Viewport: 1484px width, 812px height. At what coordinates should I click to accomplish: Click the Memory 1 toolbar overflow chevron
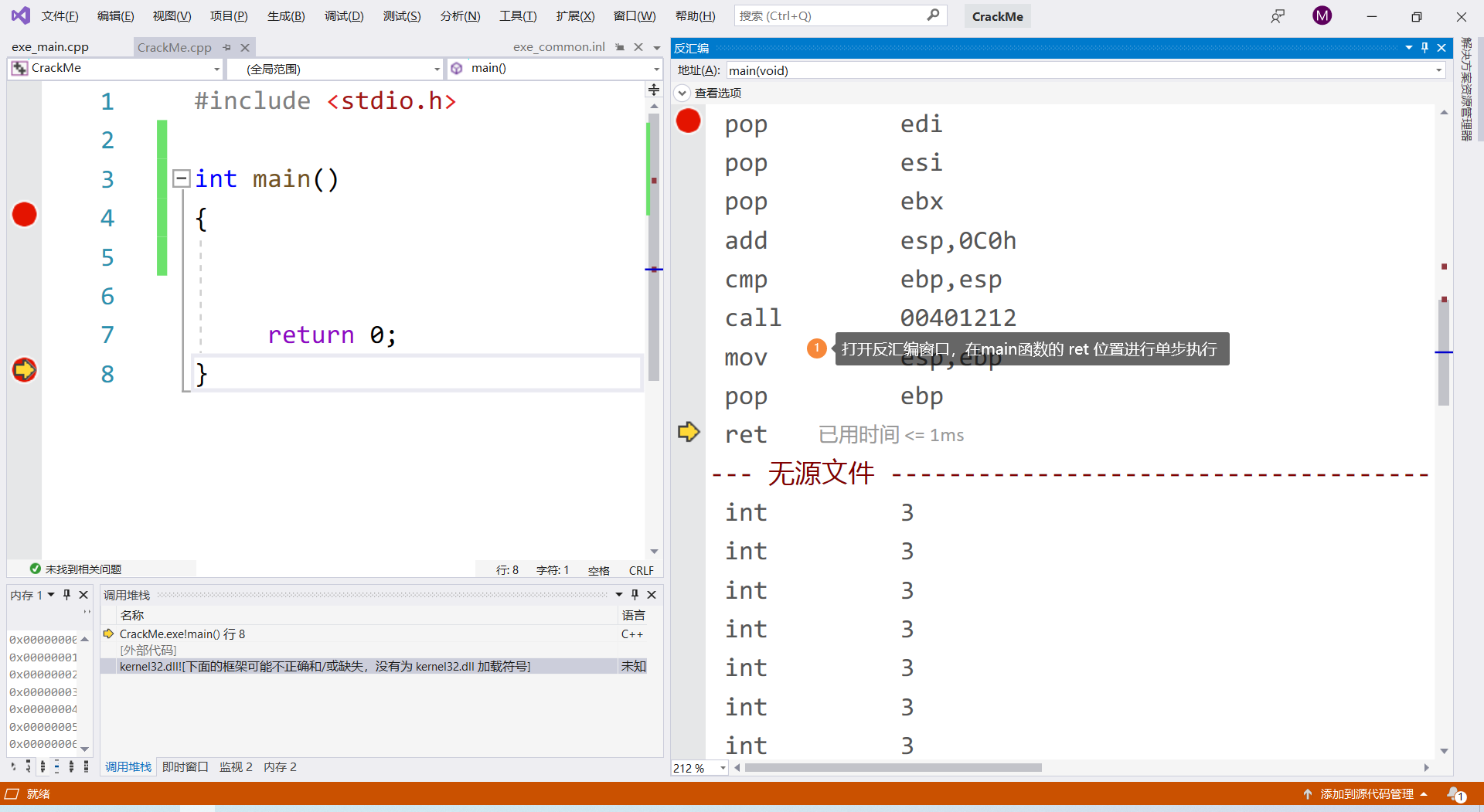(87, 612)
